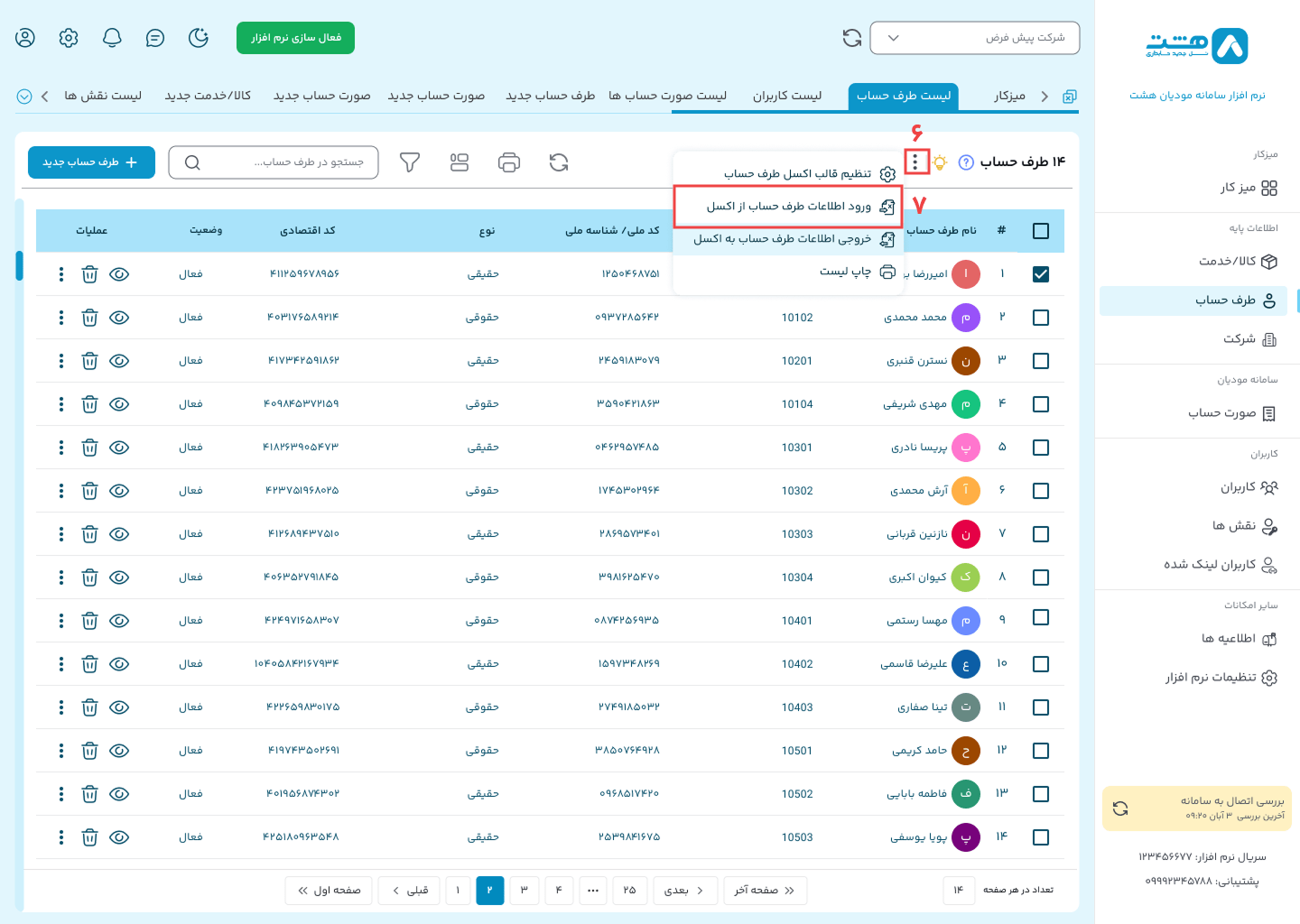Open the chat messages icon in header
The image size is (1300, 924).
click(155, 38)
